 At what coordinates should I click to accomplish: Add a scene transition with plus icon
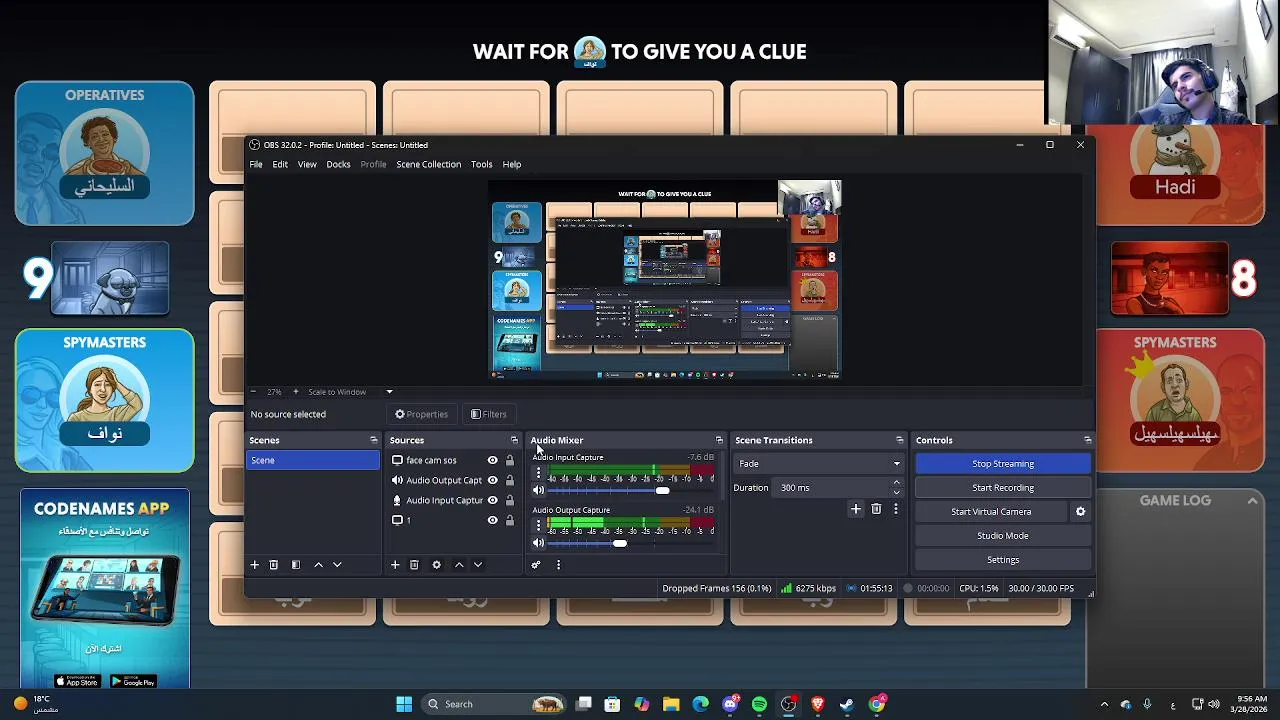point(856,509)
